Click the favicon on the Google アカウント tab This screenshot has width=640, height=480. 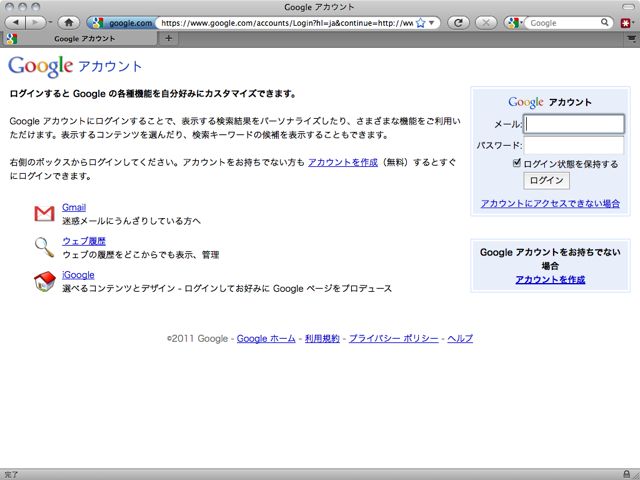click(x=12, y=39)
